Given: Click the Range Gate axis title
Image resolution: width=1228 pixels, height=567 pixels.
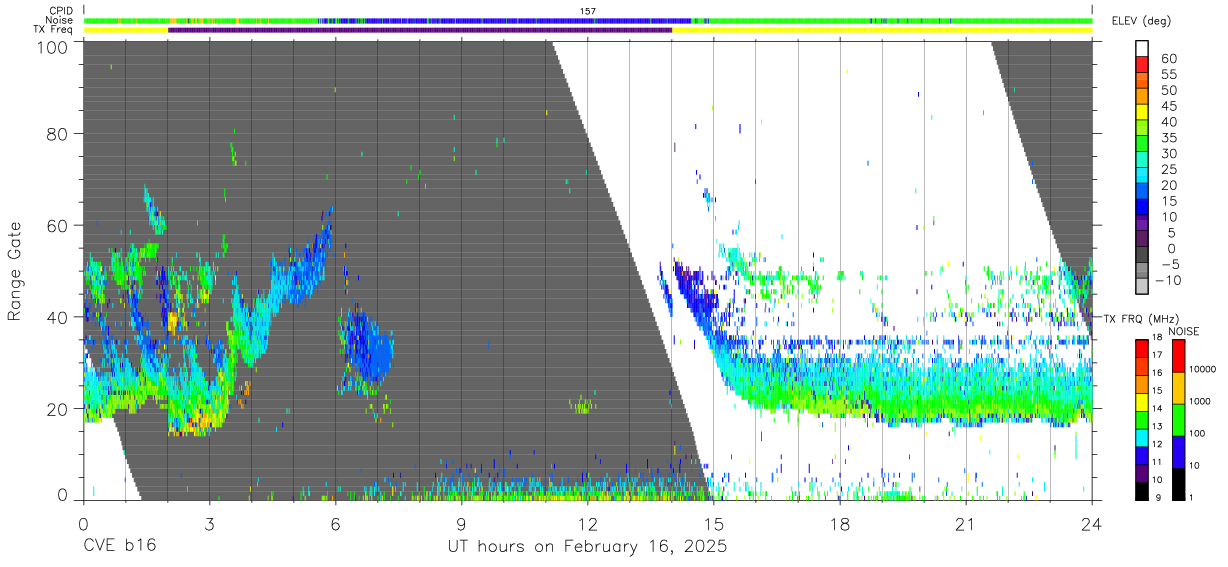Looking at the screenshot, I should pos(15,272).
